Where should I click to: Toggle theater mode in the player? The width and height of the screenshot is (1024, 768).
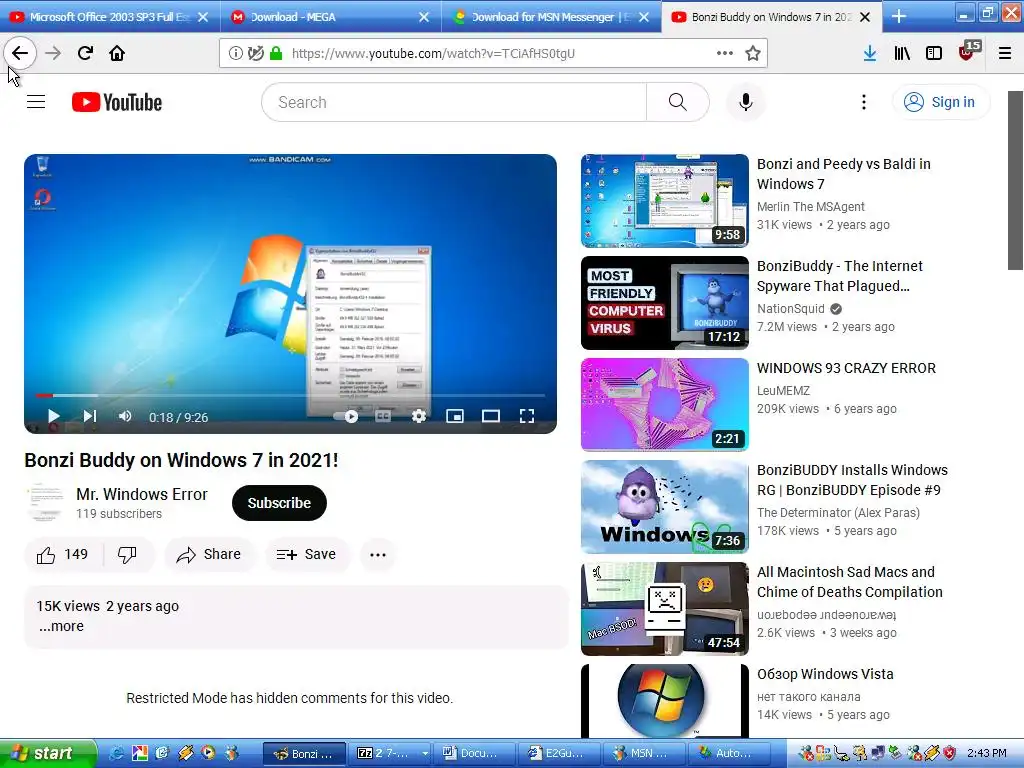click(490, 416)
